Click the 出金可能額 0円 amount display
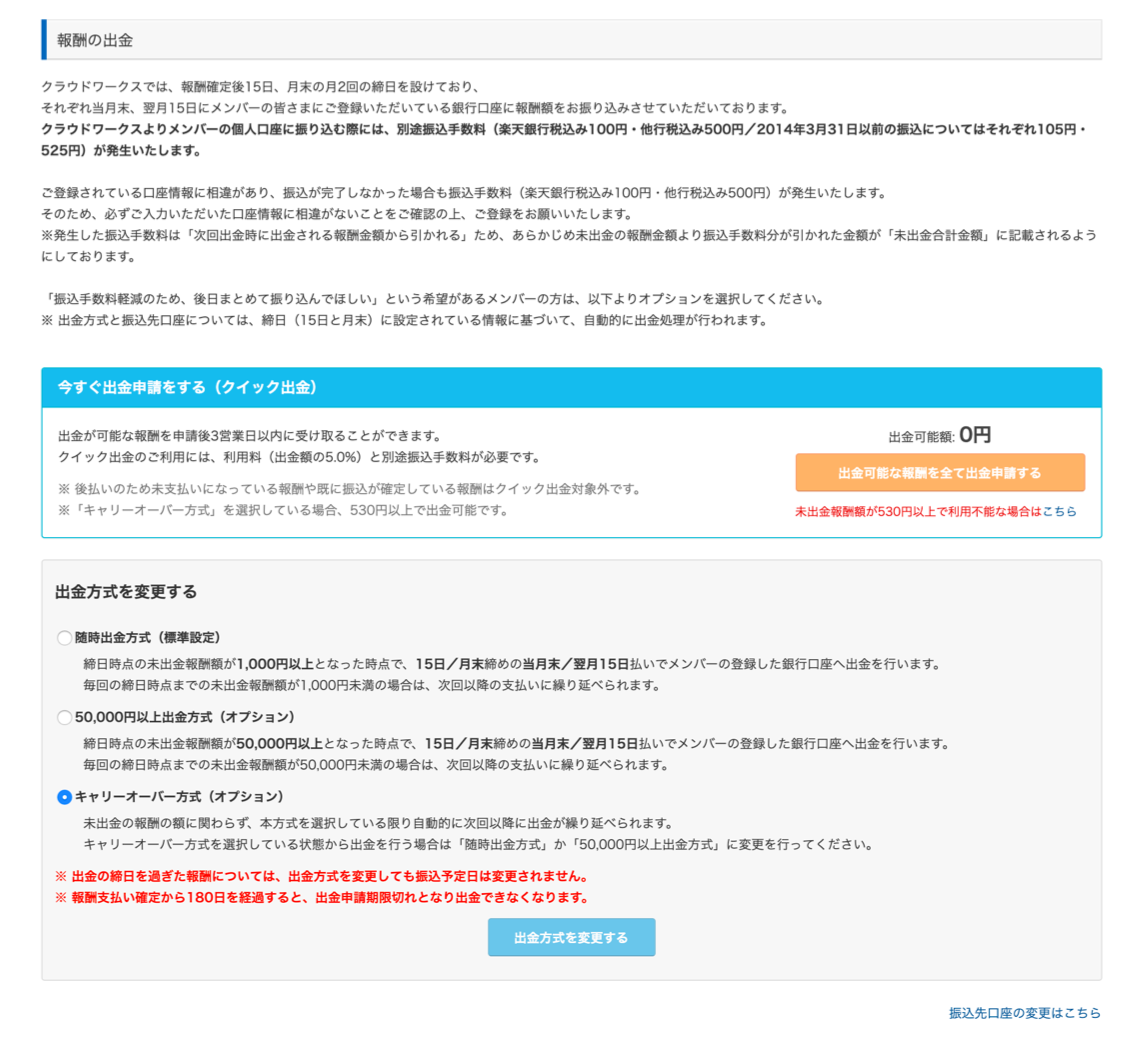 coord(939,435)
